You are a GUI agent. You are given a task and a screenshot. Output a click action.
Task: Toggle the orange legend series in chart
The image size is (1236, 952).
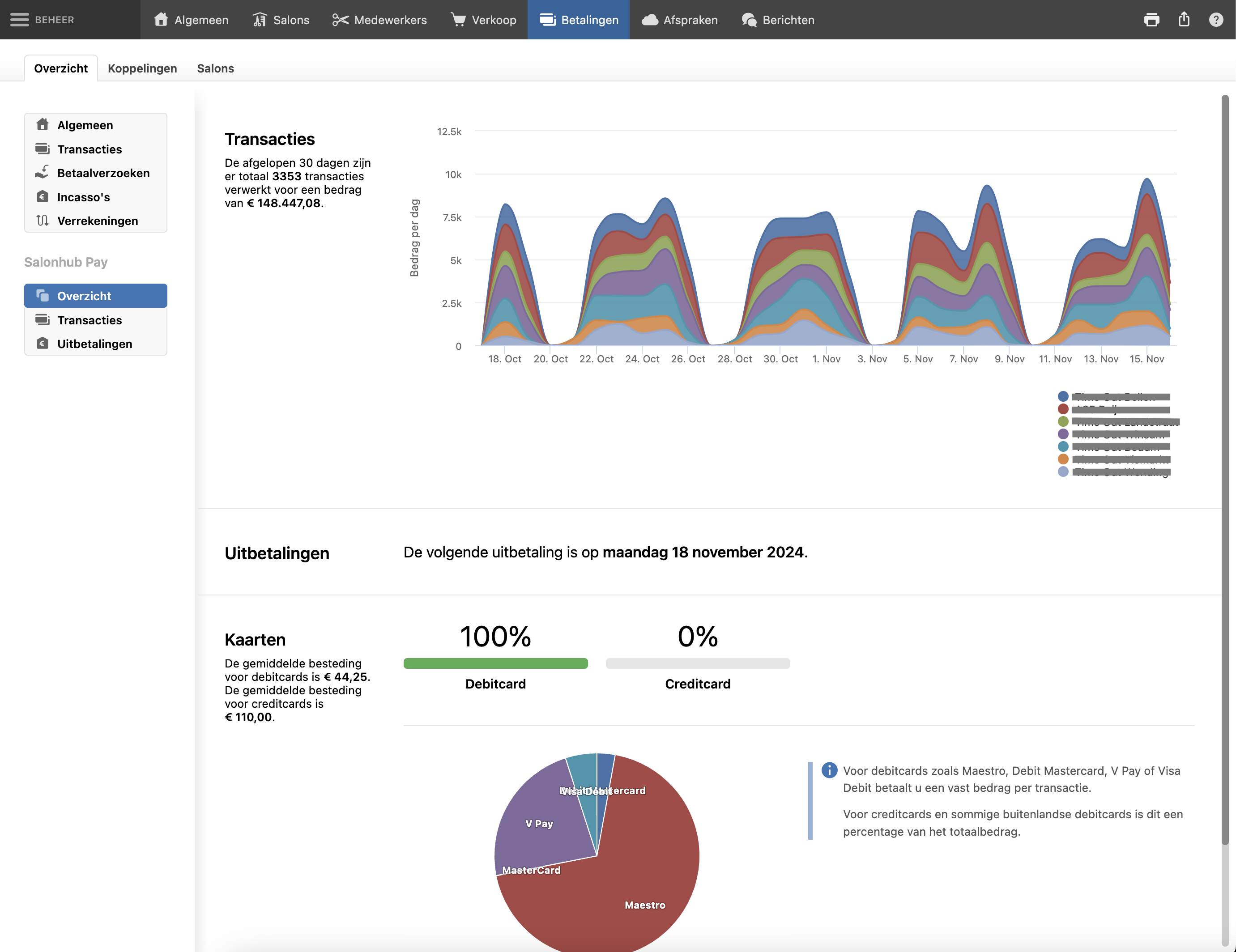click(1063, 459)
